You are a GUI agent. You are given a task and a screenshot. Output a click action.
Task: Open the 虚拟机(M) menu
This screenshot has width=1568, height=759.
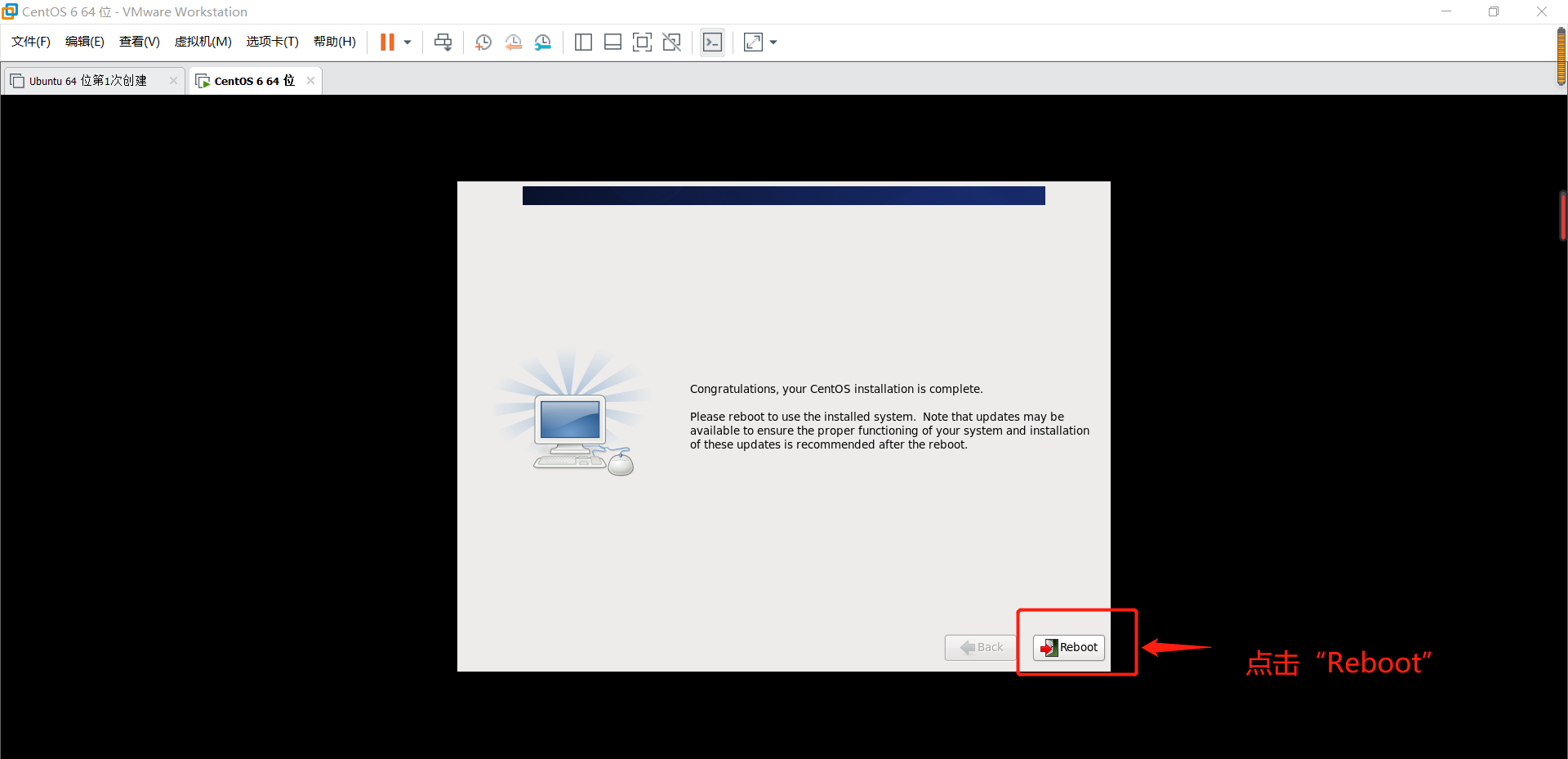click(x=203, y=42)
